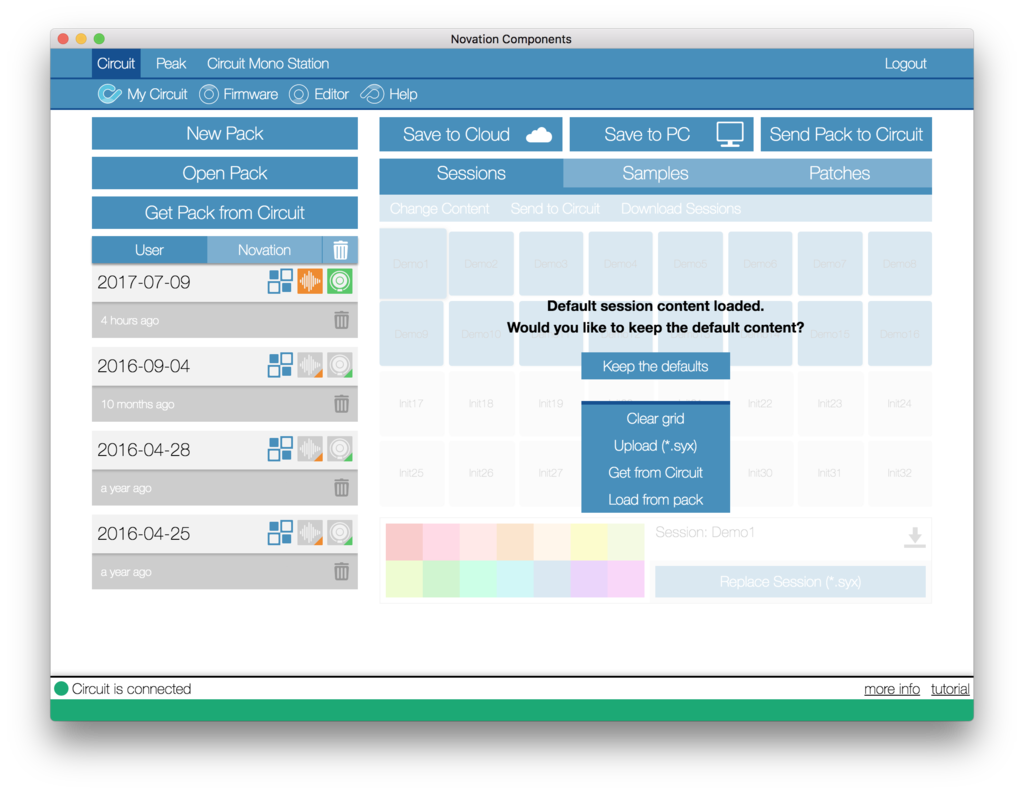Select the Init17 session slot

click(x=411, y=404)
